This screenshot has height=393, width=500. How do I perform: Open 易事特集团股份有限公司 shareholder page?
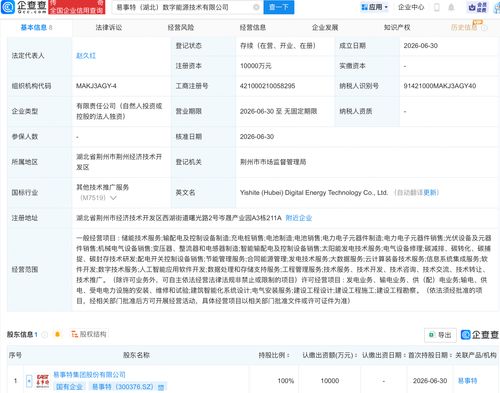click(x=89, y=375)
